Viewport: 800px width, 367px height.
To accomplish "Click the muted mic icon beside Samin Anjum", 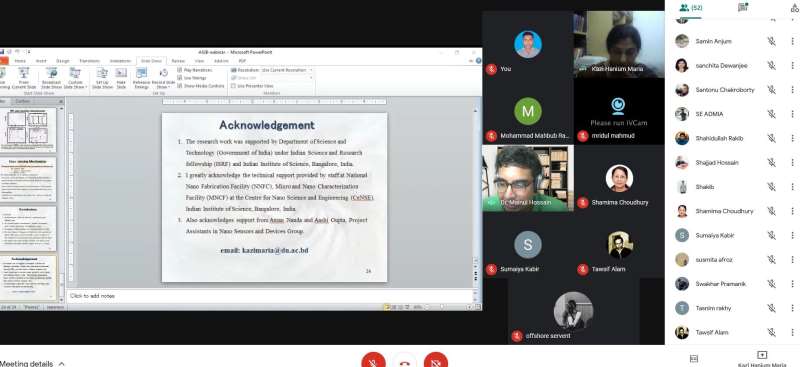I will [x=771, y=41].
